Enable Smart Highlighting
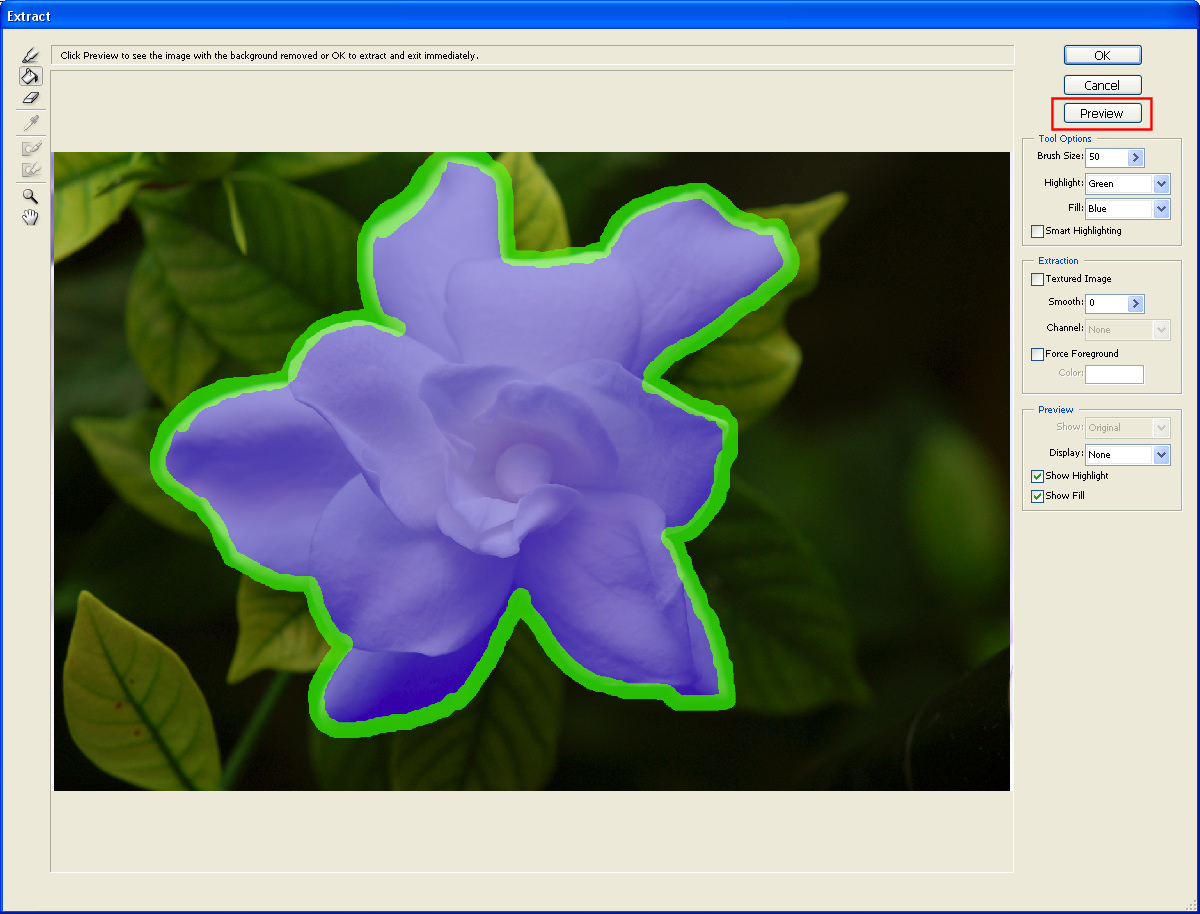1200x914 pixels. point(1037,230)
